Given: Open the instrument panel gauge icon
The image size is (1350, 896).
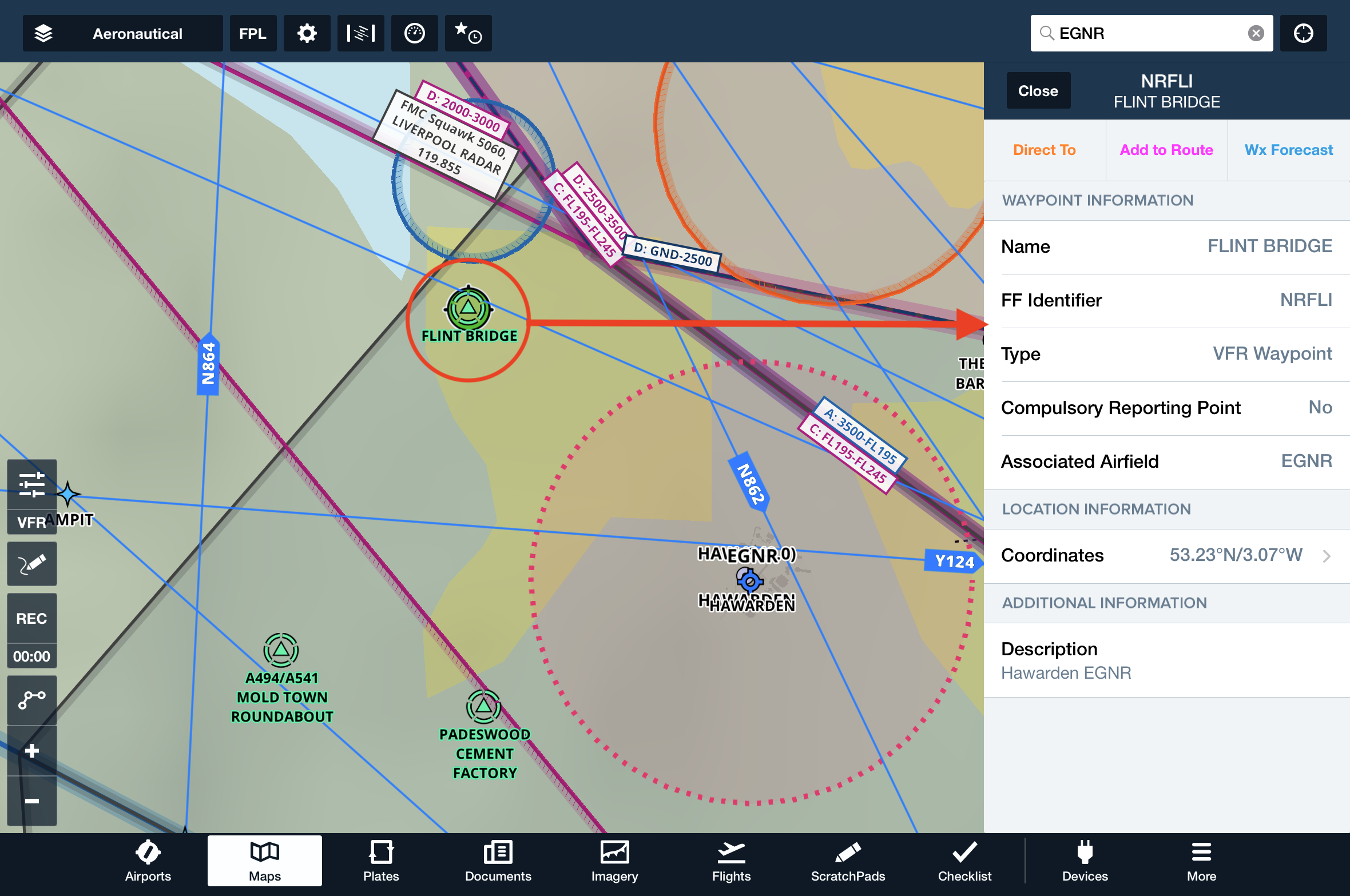Looking at the screenshot, I should click(414, 33).
